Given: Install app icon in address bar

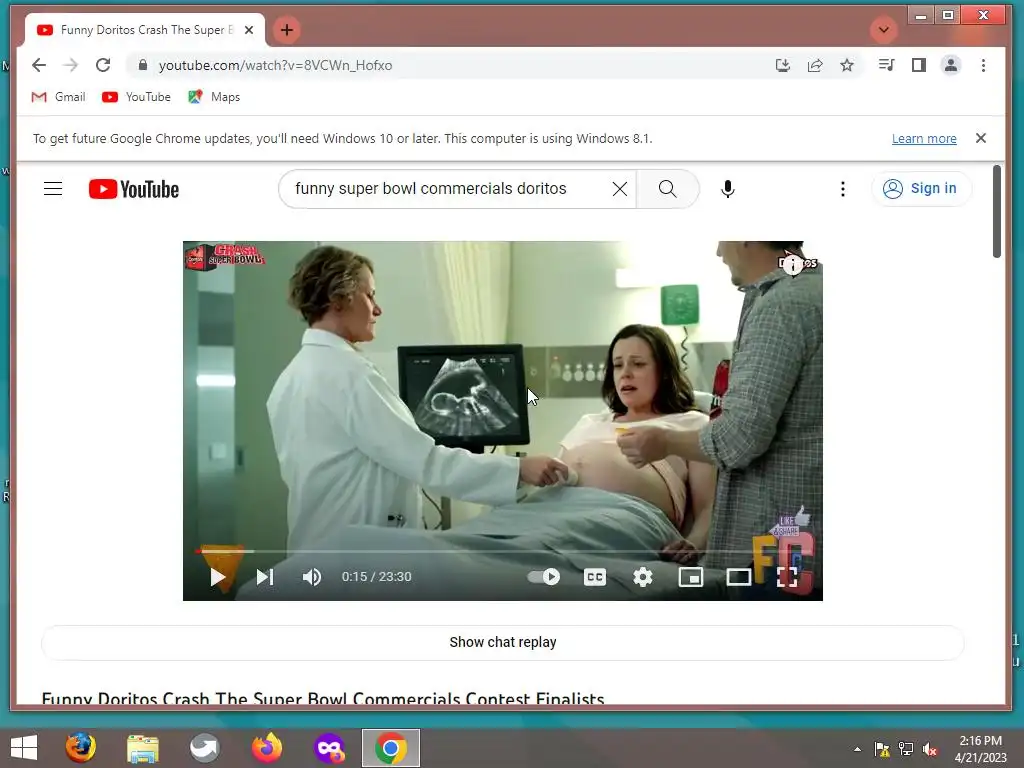Looking at the screenshot, I should point(782,65).
